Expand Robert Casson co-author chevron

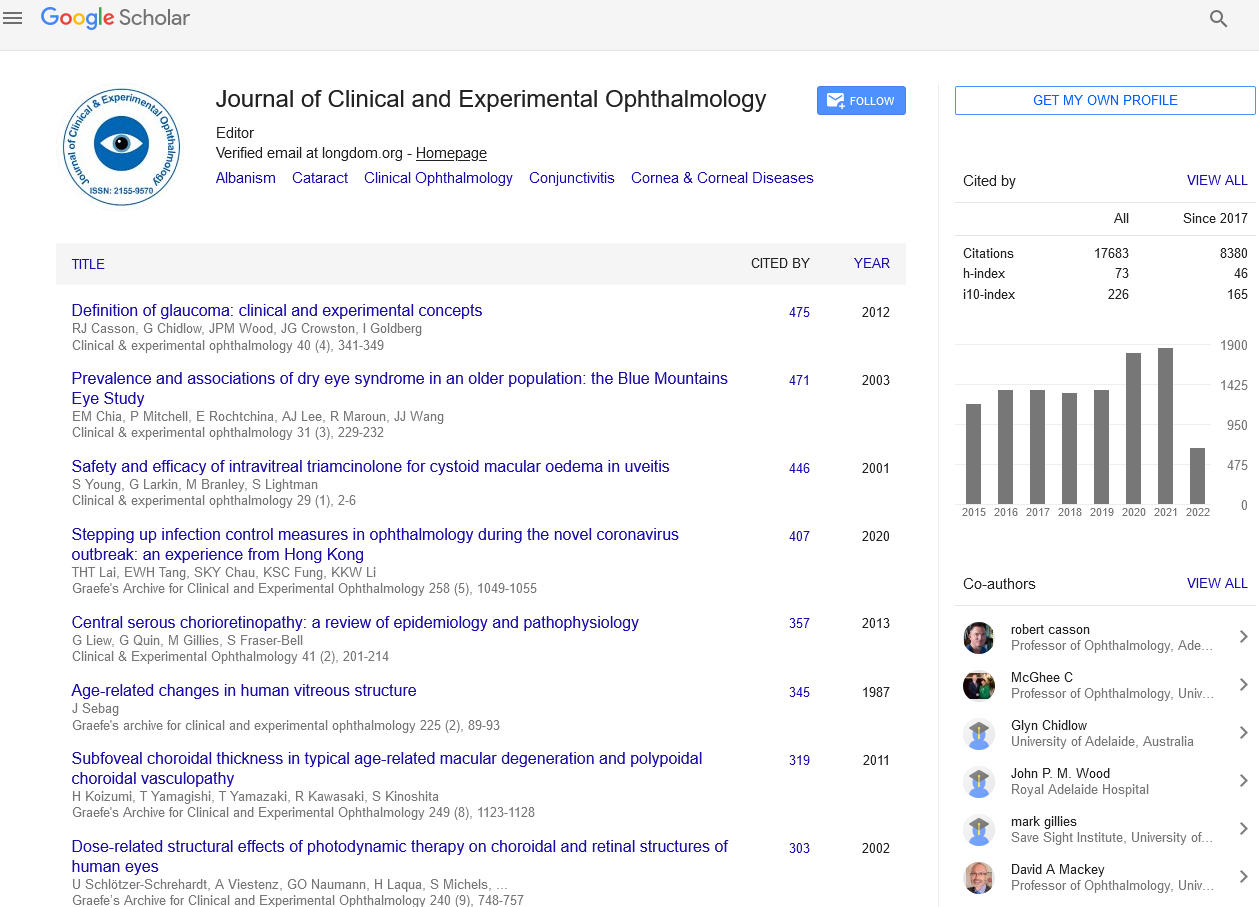tap(1243, 637)
